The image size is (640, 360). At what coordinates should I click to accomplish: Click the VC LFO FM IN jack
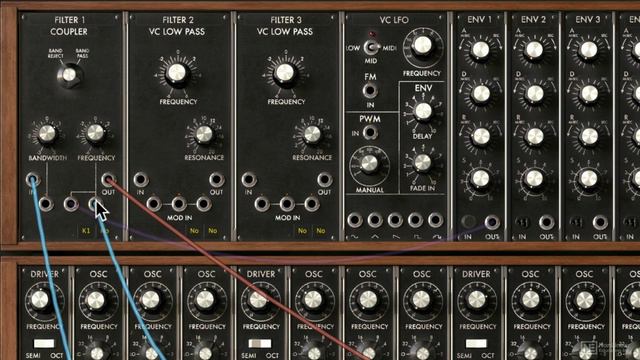point(370,90)
